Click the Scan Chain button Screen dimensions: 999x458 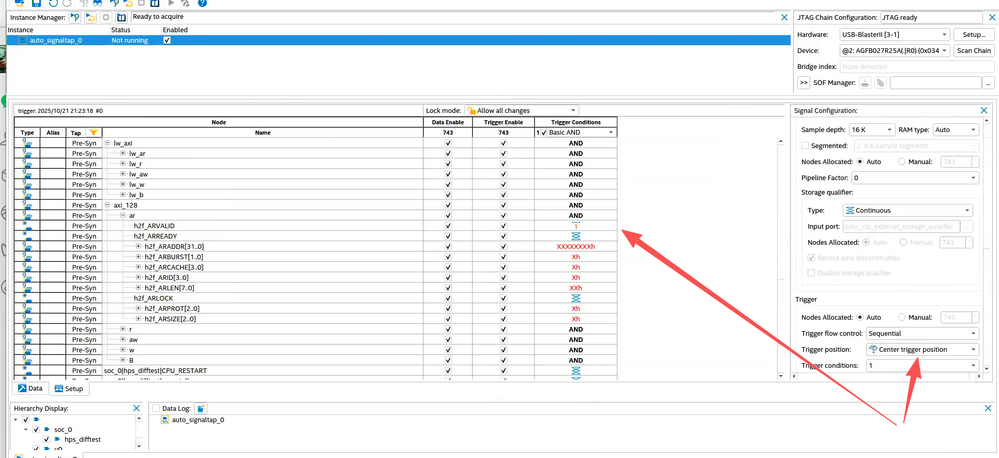(x=973, y=50)
